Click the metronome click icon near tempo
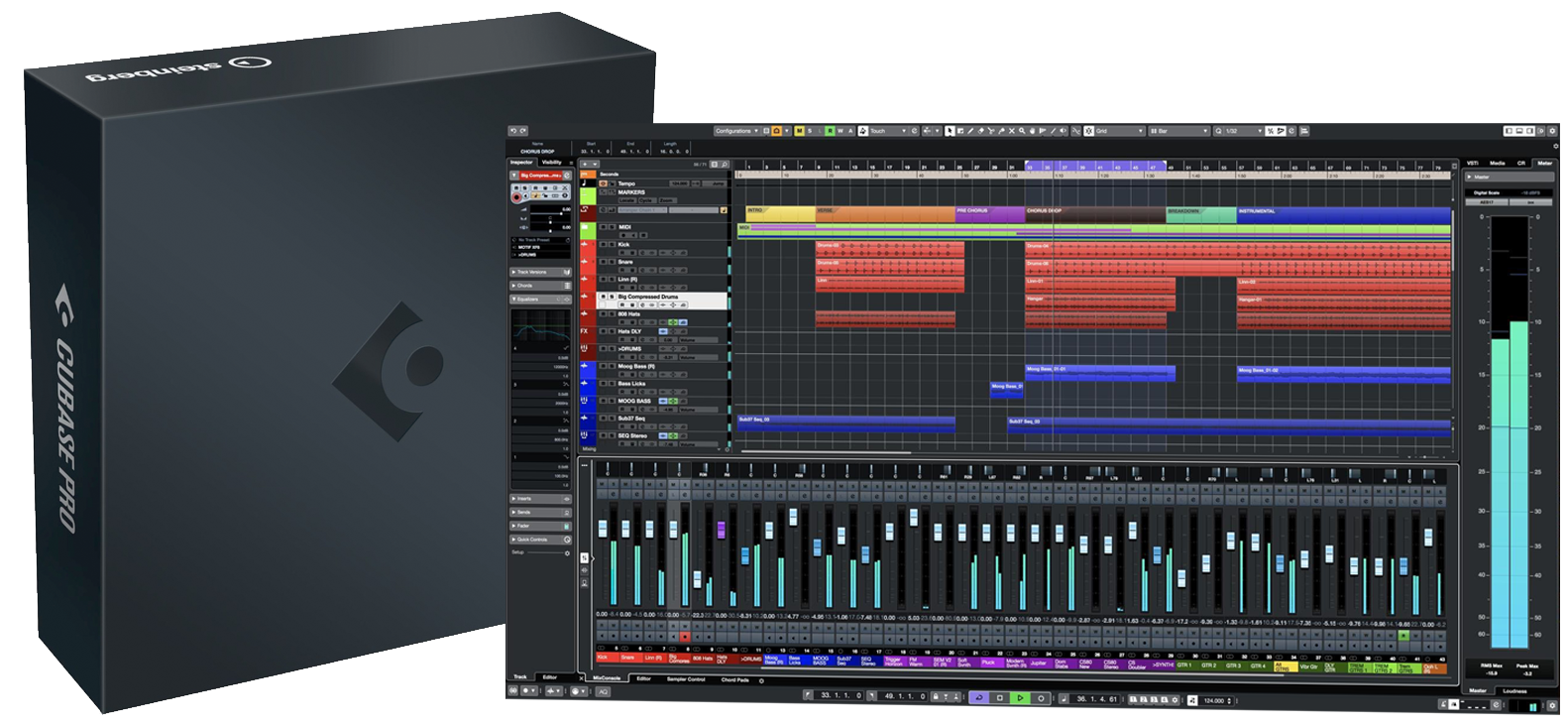Viewport: 1568px width, 726px height. pos(1192,700)
